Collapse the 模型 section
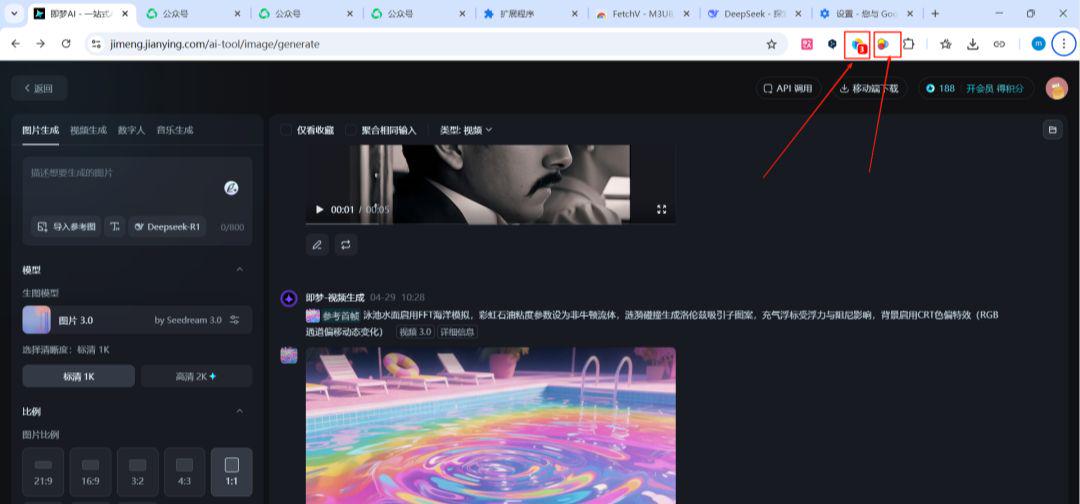1080x504 pixels. 239,270
